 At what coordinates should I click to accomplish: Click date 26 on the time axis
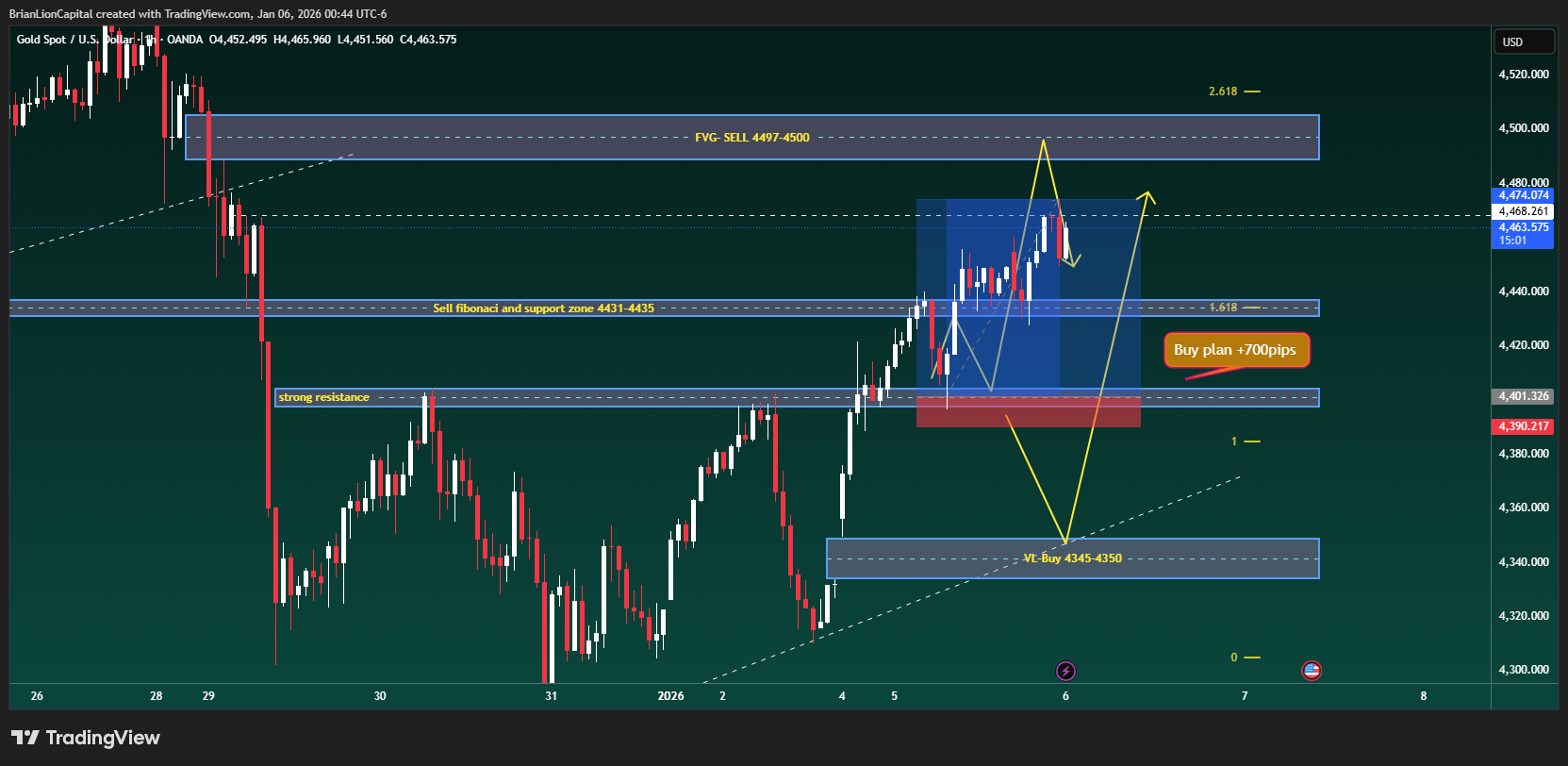tap(37, 696)
